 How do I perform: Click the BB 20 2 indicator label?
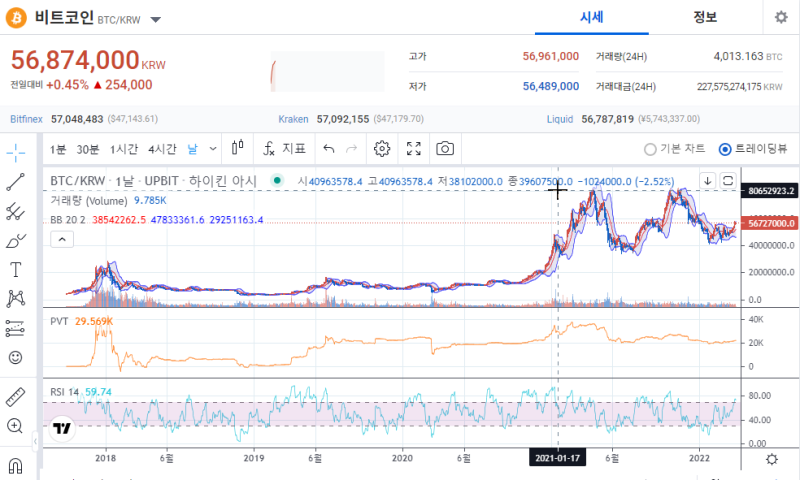(x=68, y=220)
